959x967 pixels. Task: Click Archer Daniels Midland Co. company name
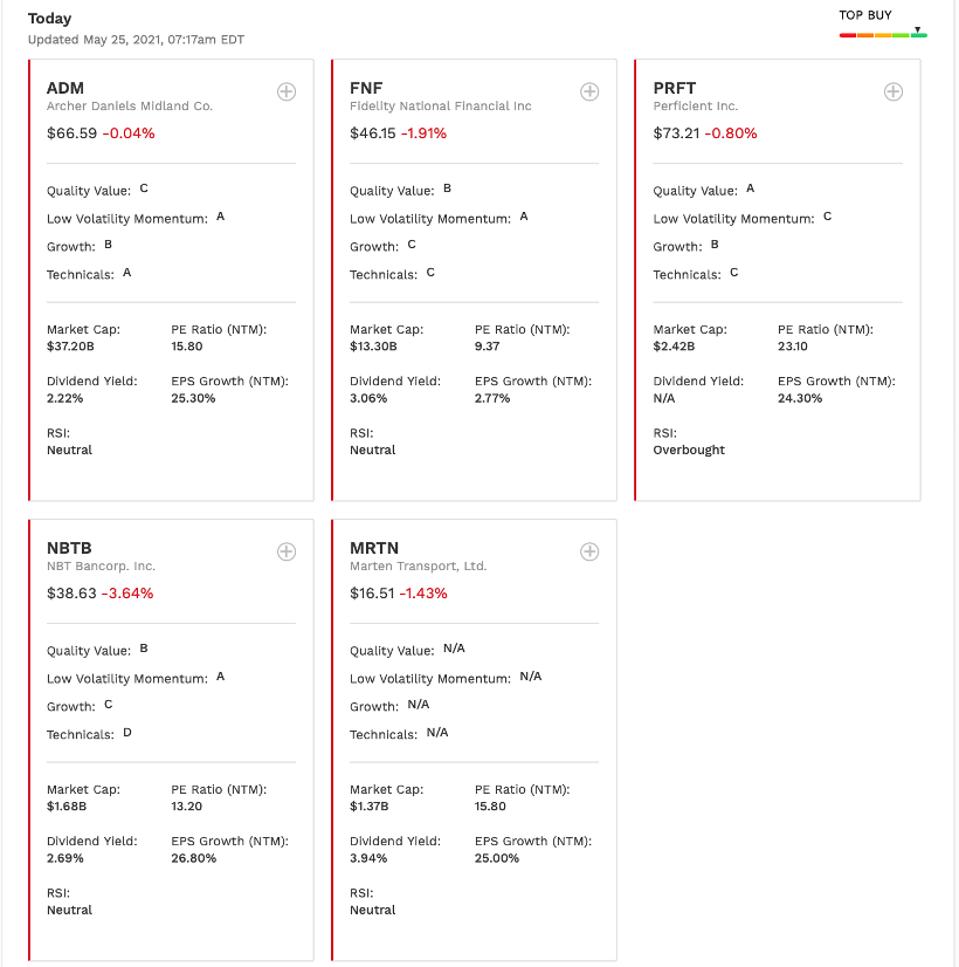pos(129,106)
